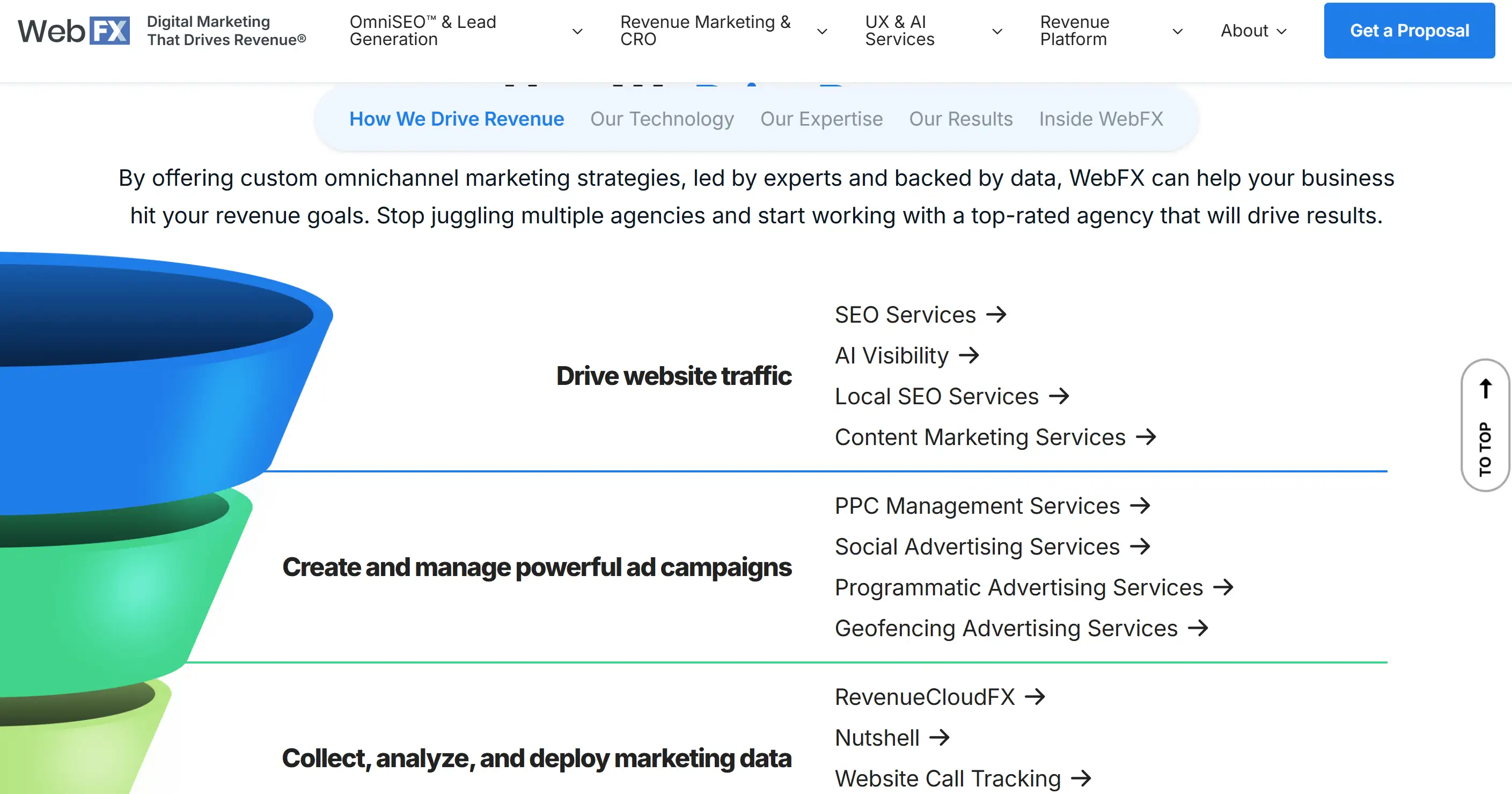
Task: Click the up arrow To Top button
Action: pos(1485,426)
